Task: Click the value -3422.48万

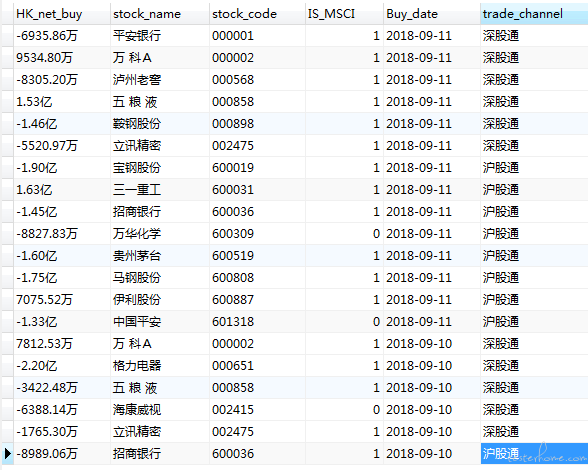Action: [x=47, y=388]
